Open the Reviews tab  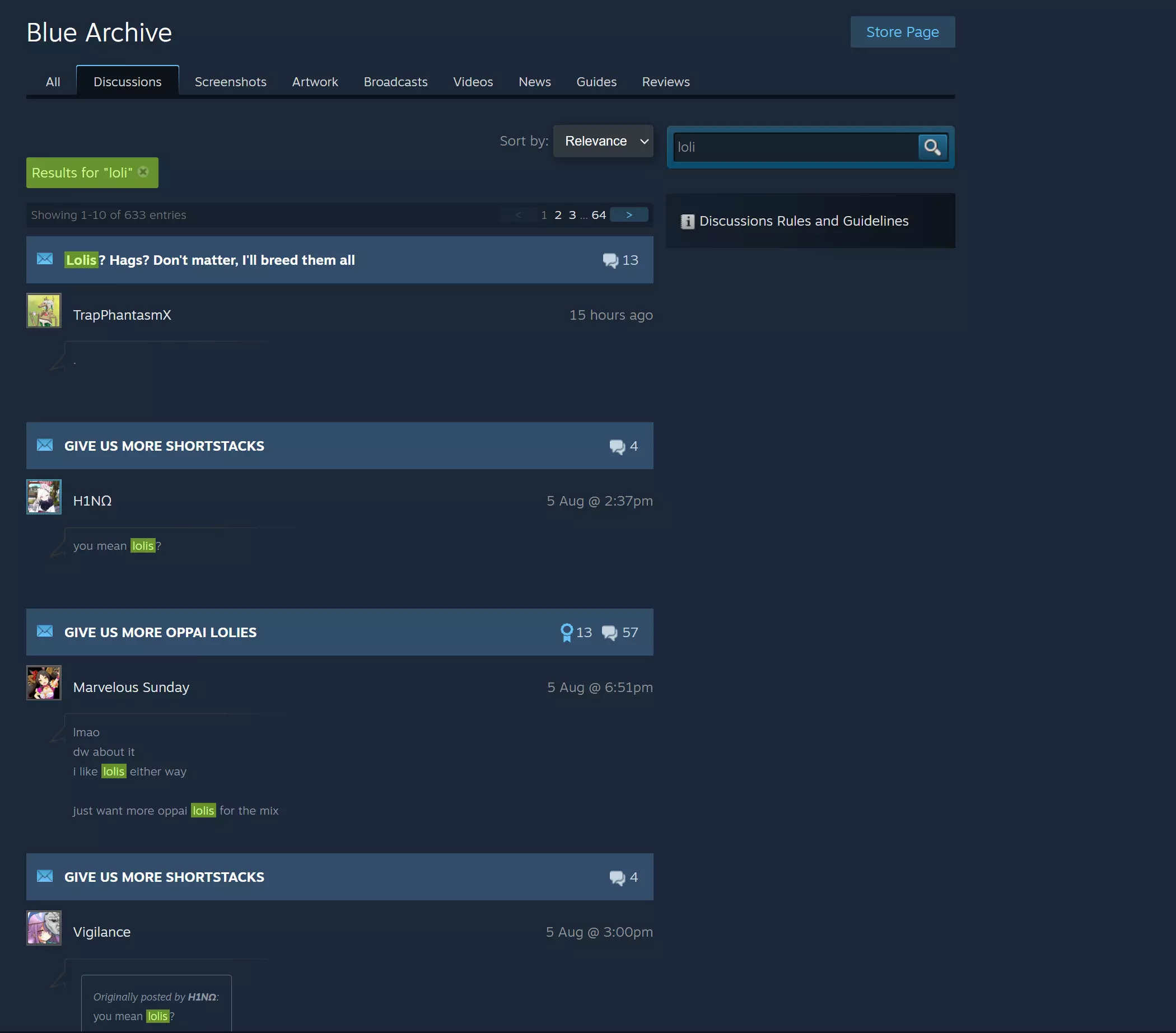click(x=666, y=82)
